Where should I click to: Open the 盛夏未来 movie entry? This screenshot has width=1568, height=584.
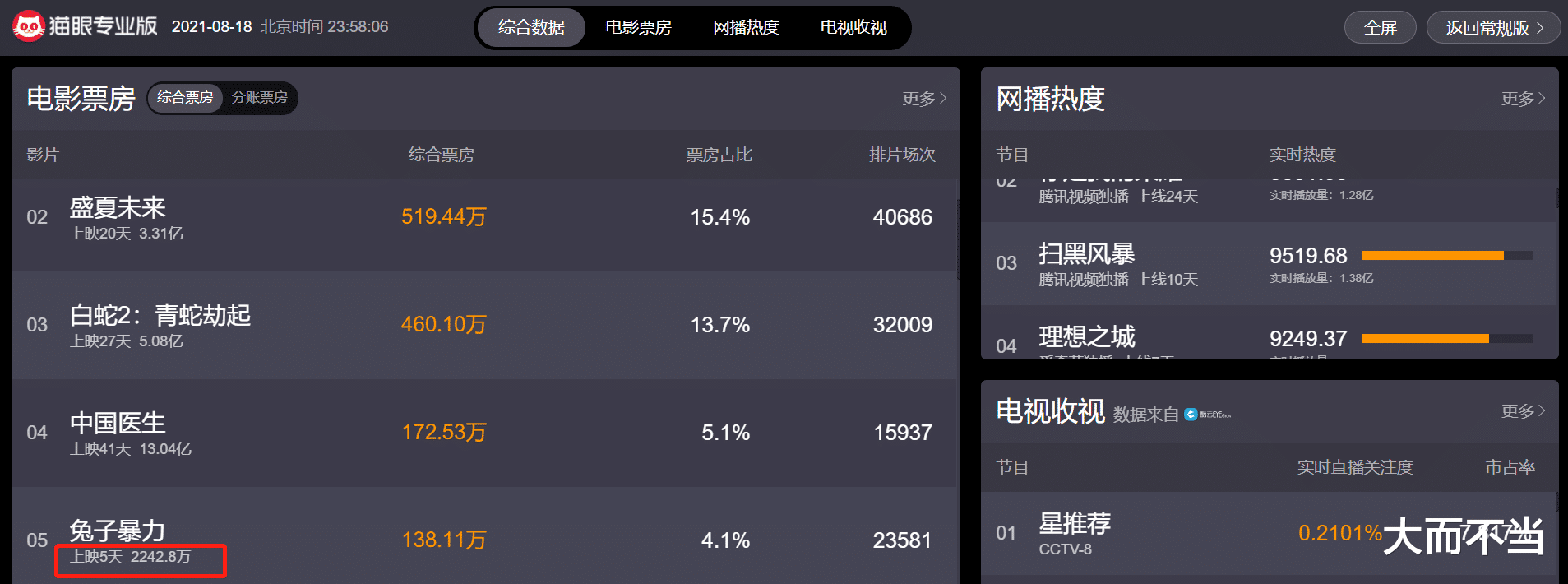point(118,207)
